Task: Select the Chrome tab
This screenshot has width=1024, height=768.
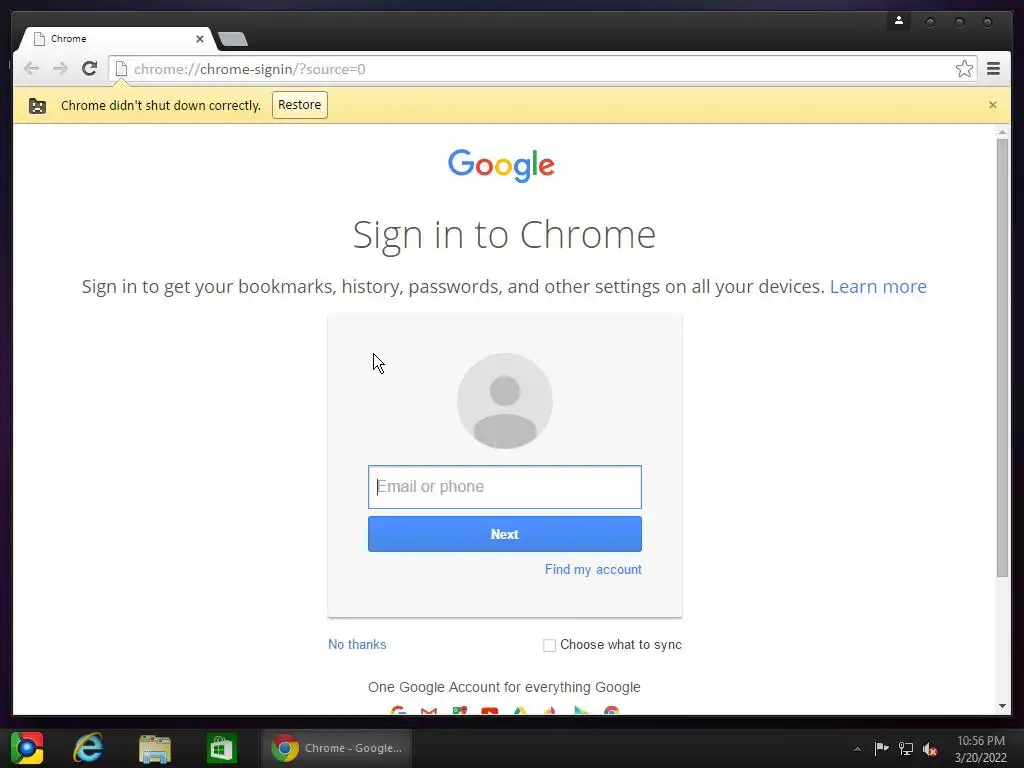Action: 116,39
